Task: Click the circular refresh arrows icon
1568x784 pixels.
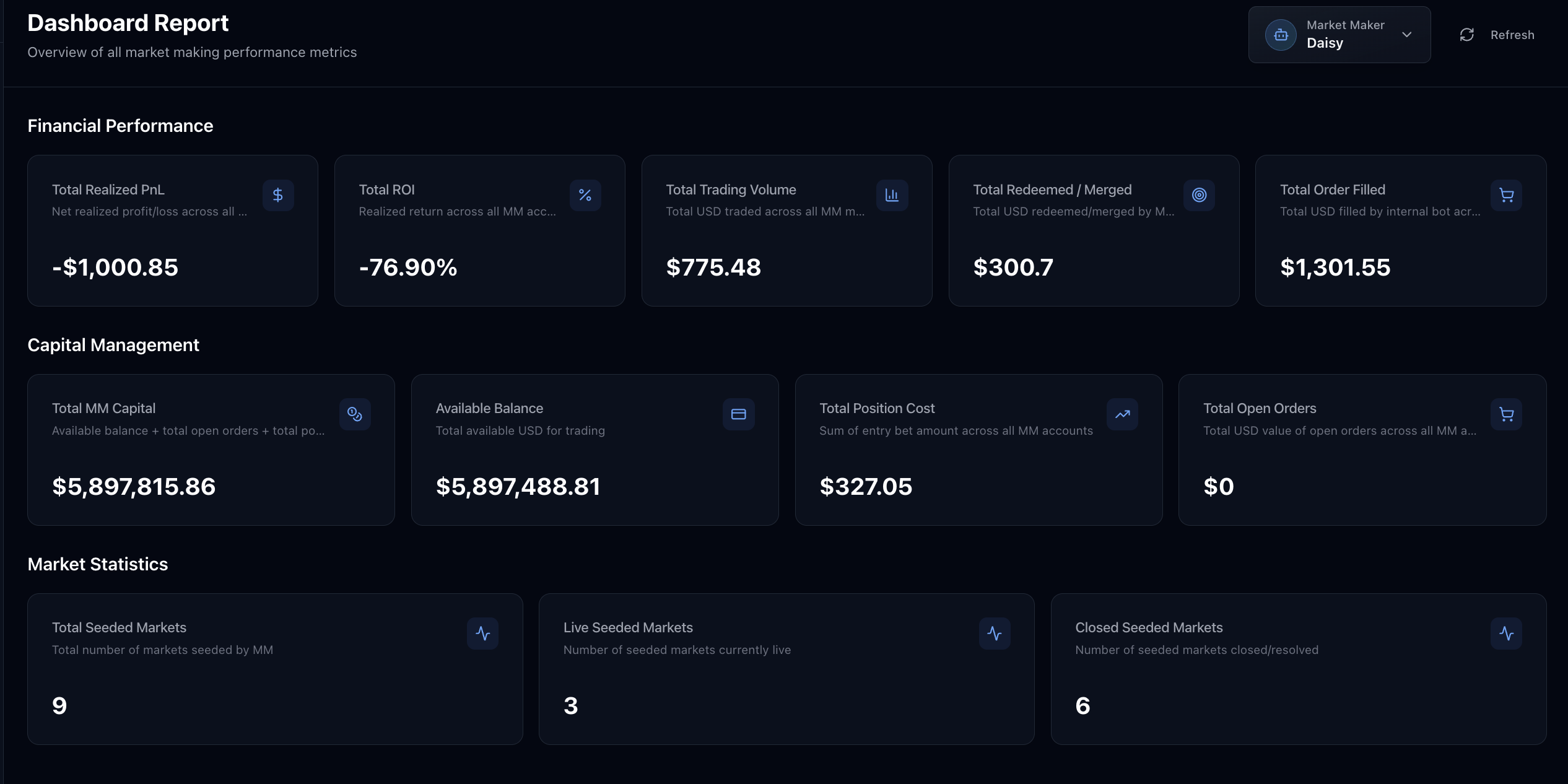Action: tap(1466, 35)
